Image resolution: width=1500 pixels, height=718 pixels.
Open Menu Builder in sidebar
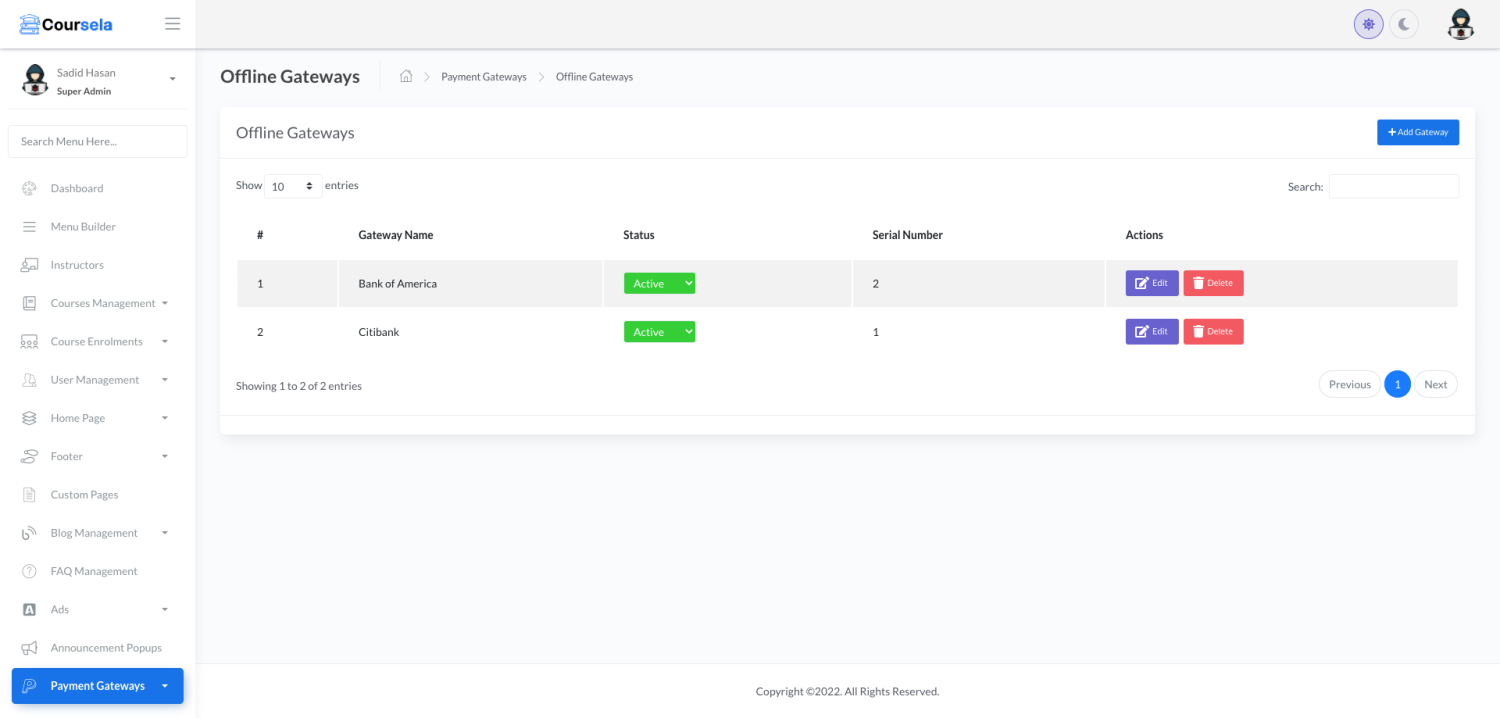coord(83,227)
